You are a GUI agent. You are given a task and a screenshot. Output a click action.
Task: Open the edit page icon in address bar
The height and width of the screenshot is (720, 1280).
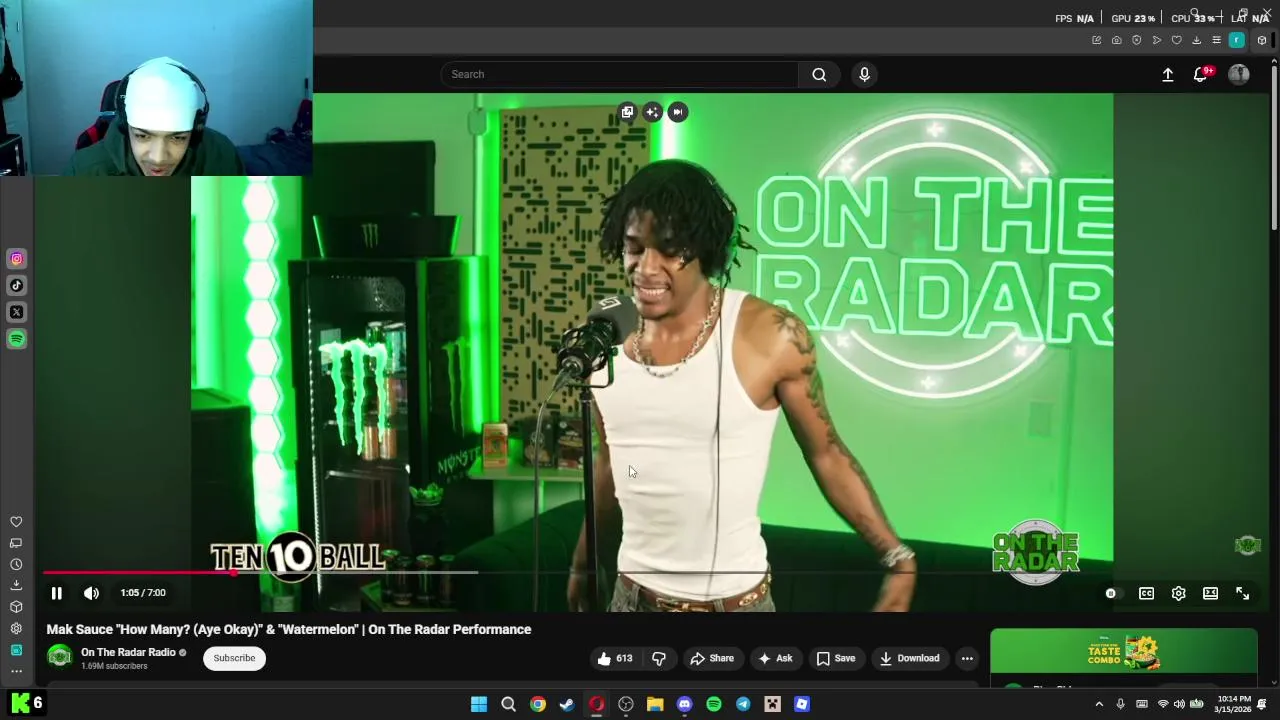point(1096,40)
